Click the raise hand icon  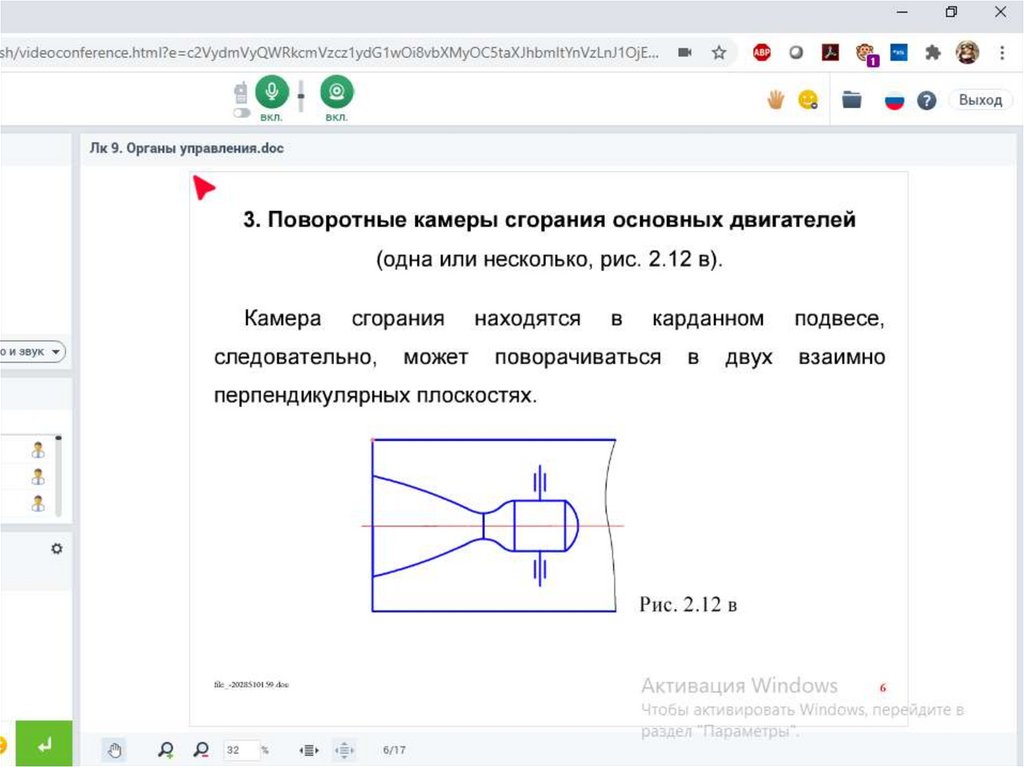(x=775, y=99)
